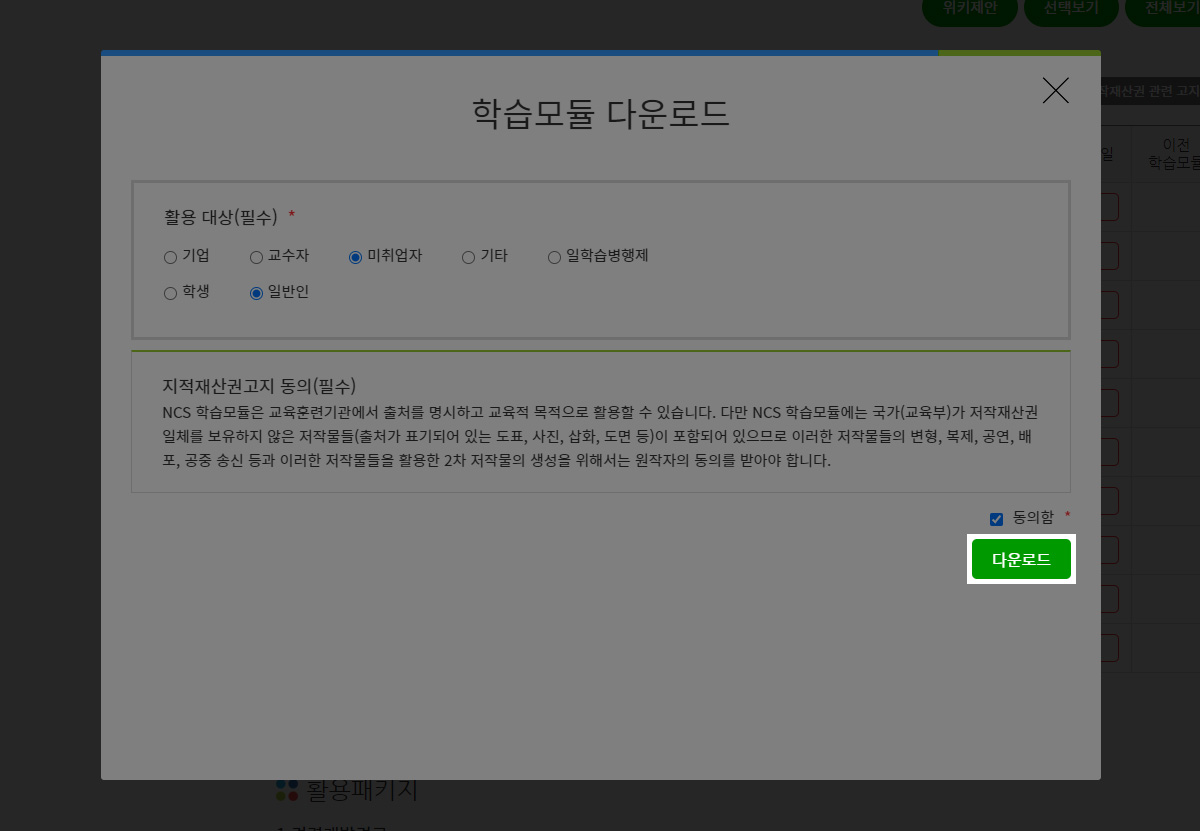Click the NCS 학습모듈 copyright notice paragraph
Screen dimensions: 1200x831
coord(600,436)
